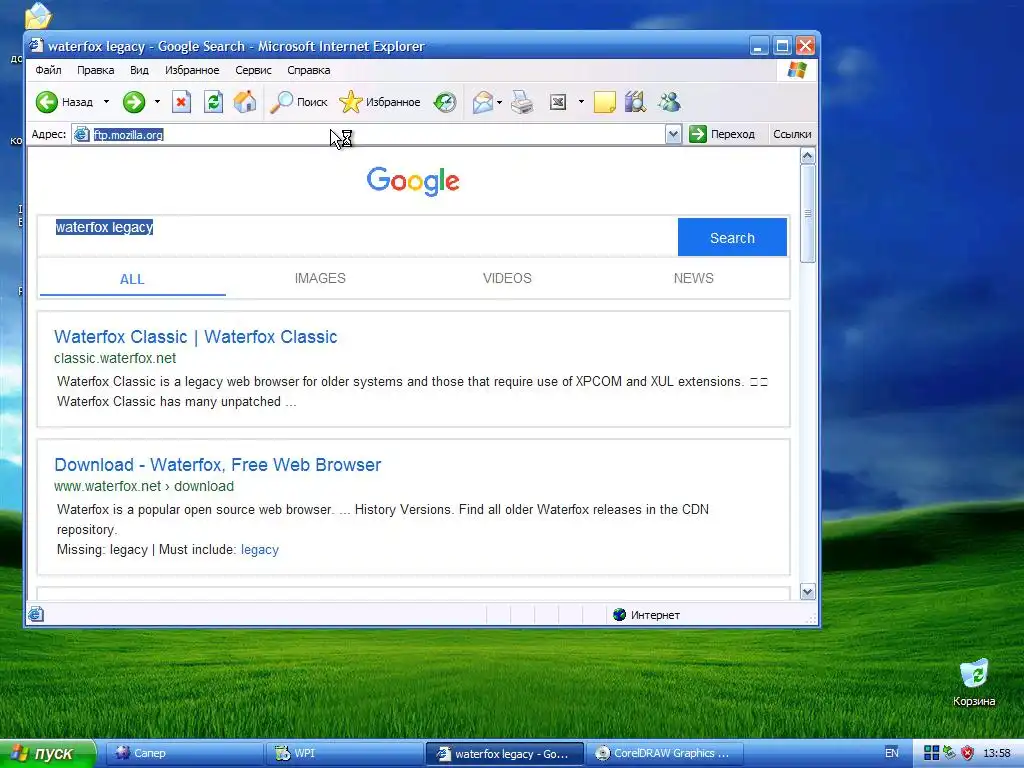Open the Вид menu
Viewport: 1024px width, 768px height.
(x=139, y=70)
